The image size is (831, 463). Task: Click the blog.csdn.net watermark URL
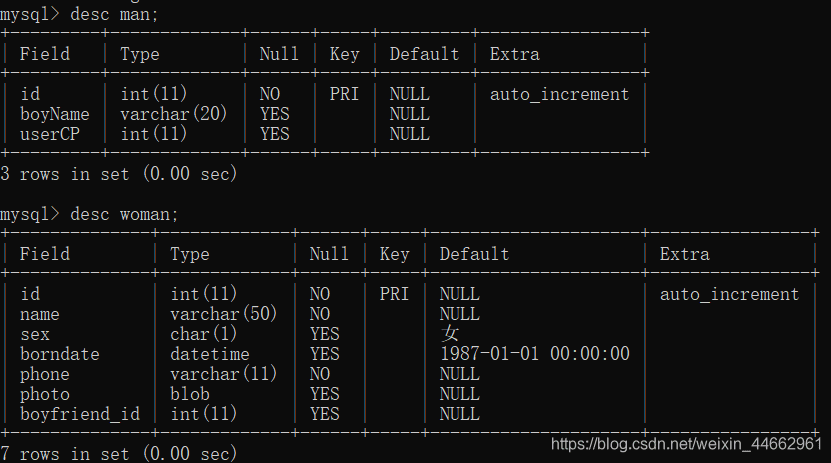pyautogui.click(x=686, y=443)
